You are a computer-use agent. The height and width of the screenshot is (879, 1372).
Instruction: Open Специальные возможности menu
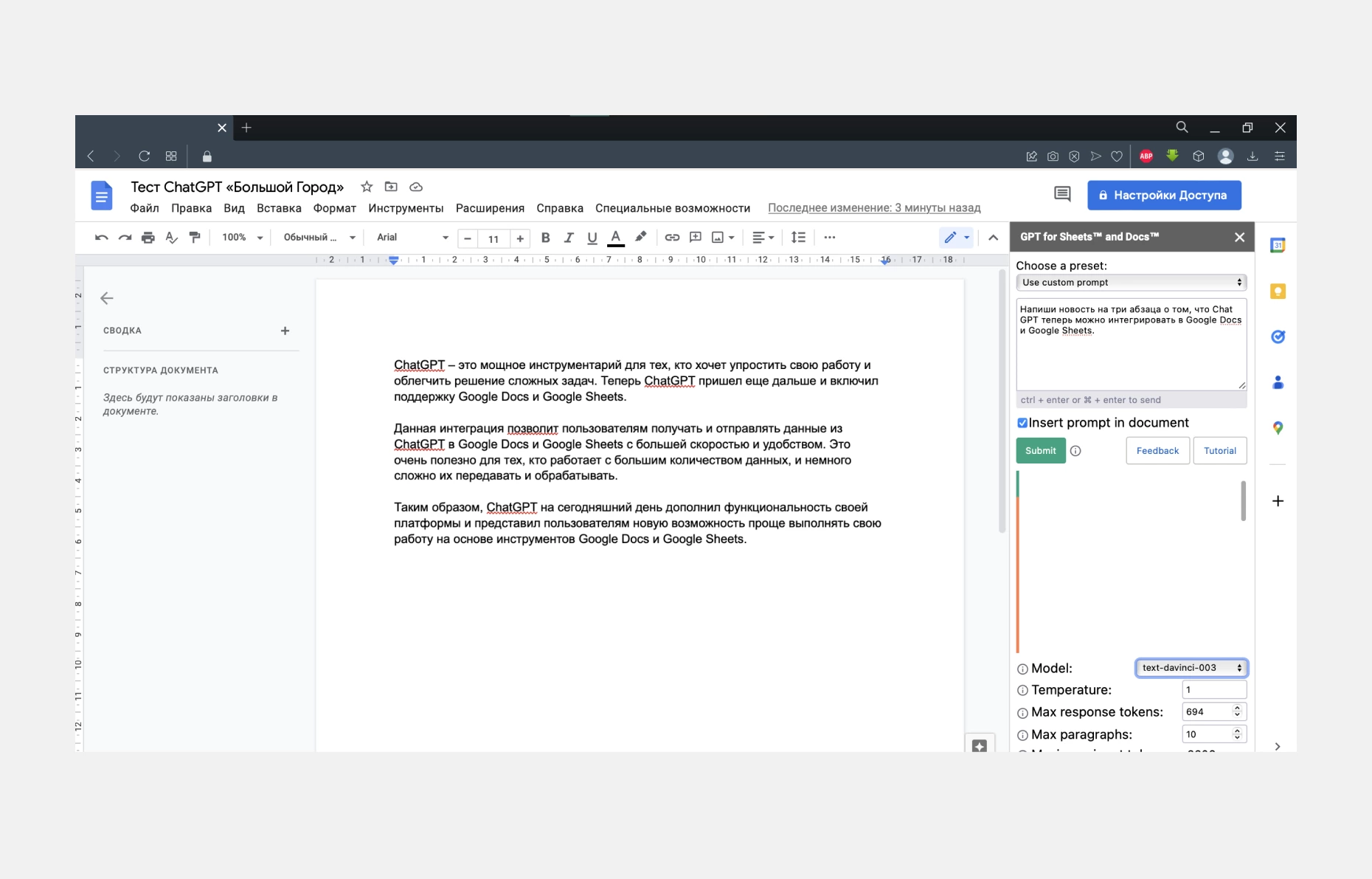(x=673, y=208)
